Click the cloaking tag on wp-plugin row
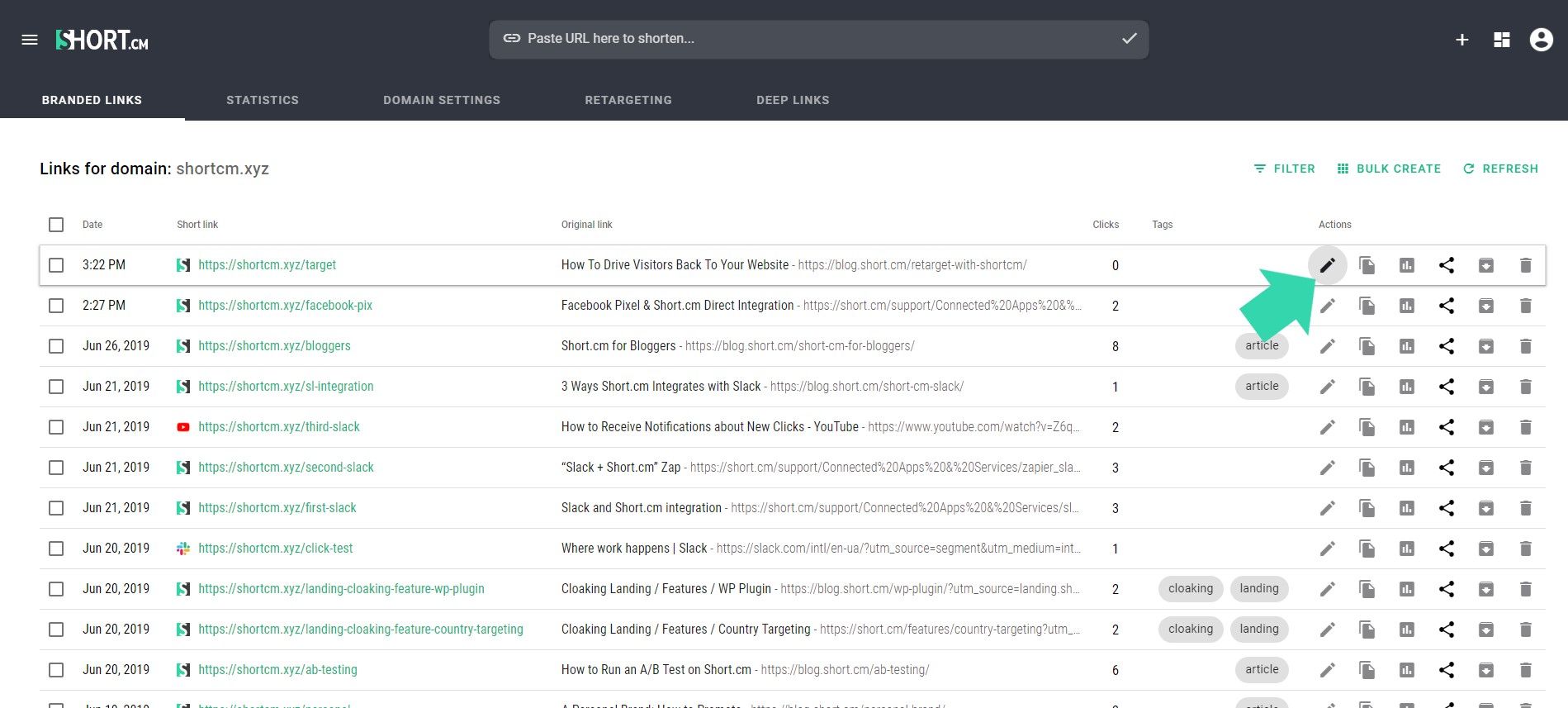 pos(1191,589)
